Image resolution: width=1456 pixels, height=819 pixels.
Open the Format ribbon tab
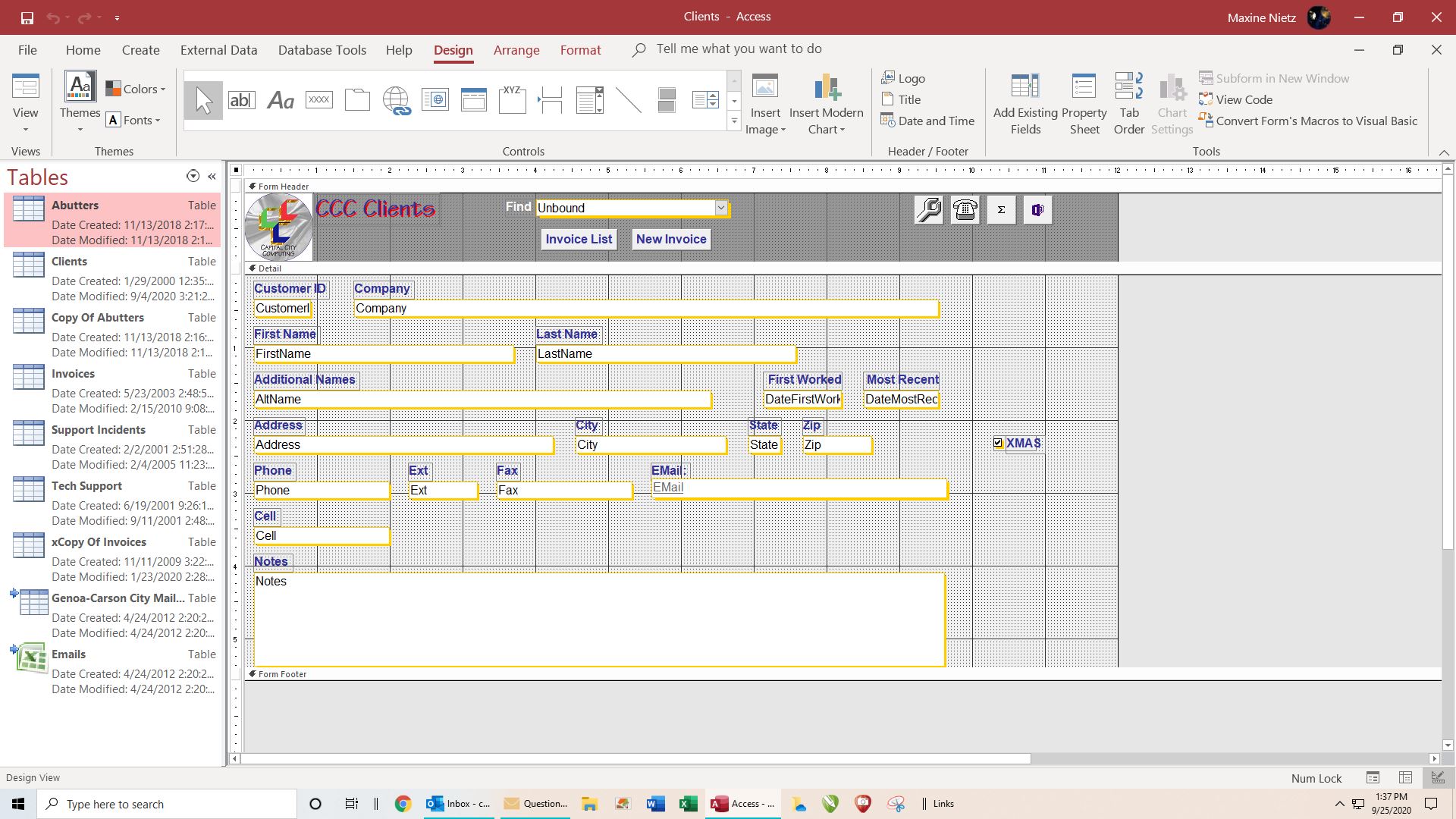[581, 50]
